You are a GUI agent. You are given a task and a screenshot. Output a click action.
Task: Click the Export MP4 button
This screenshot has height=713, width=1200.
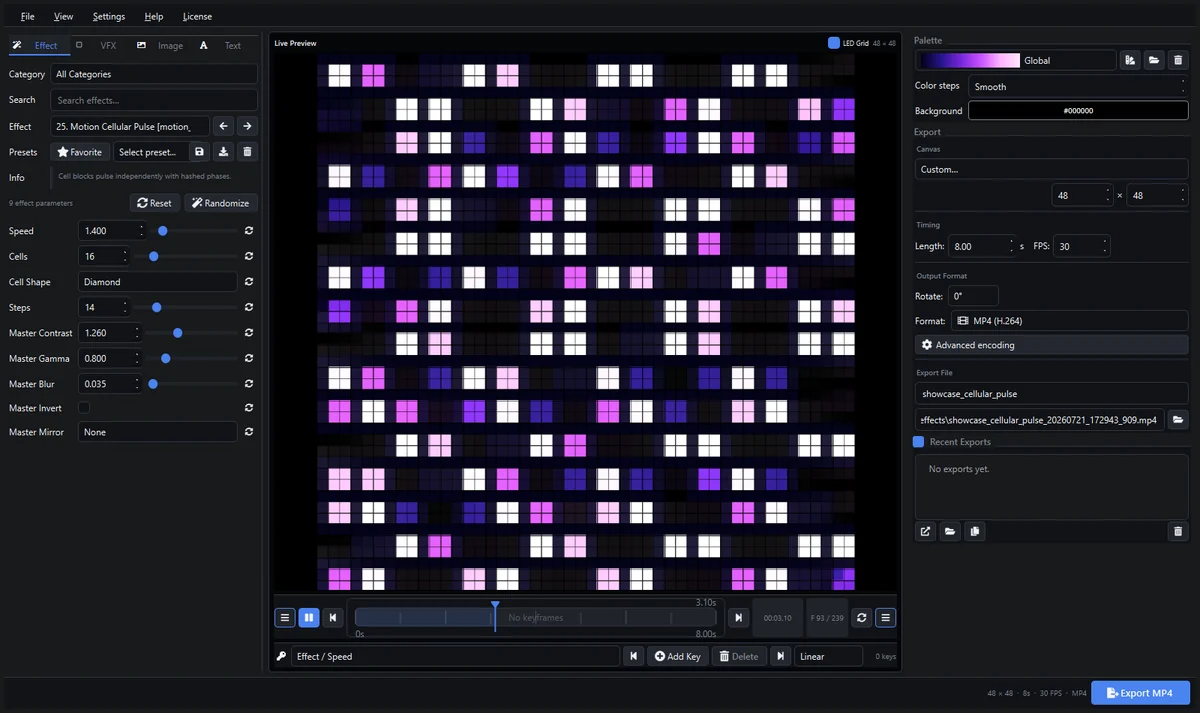pos(1140,693)
